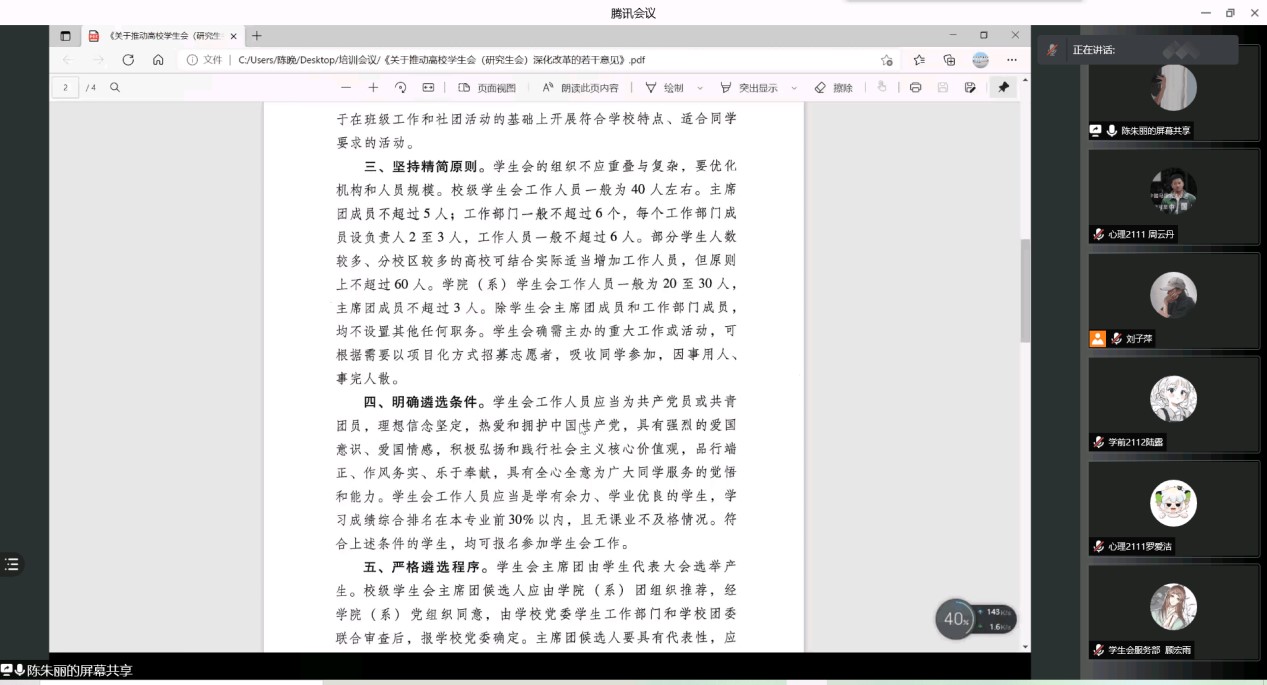Click bottom label 陈朱丽的屏幕共享

79,671
